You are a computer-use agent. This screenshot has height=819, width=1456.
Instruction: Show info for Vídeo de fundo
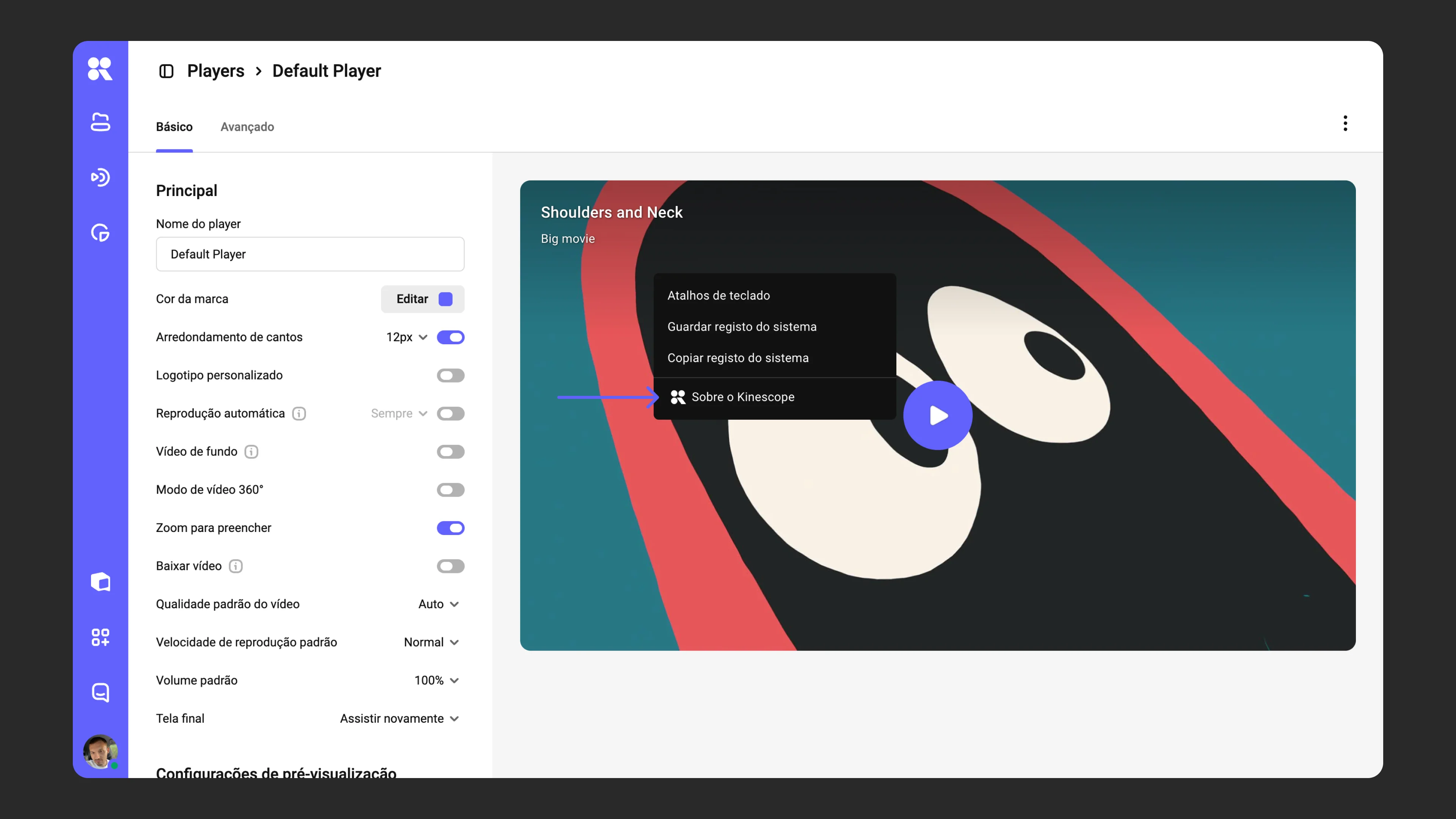pyautogui.click(x=251, y=452)
